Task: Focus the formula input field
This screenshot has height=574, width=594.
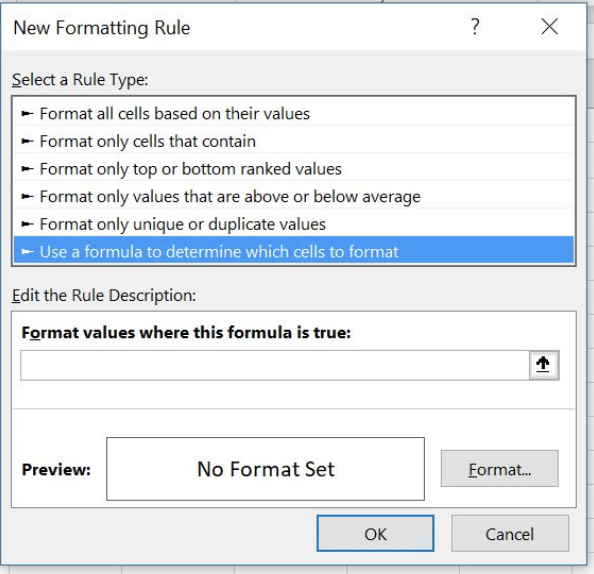Action: point(275,365)
